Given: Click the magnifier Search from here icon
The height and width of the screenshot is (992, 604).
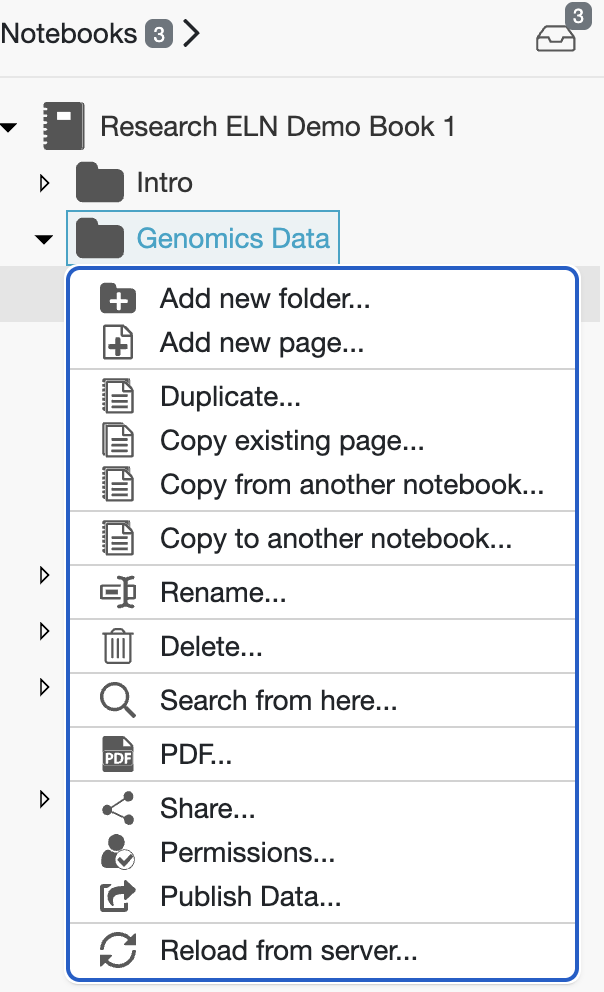Looking at the screenshot, I should point(118,700).
